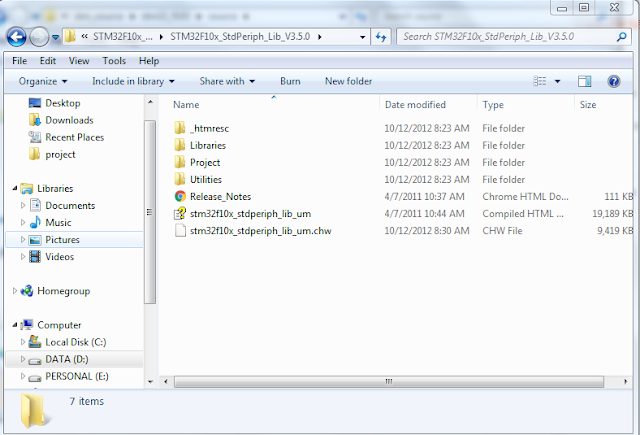This screenshot has height=435, width=640.
Task: Expand the PERSONAL (E:) drive node
Action: click(x=23, y=376)
